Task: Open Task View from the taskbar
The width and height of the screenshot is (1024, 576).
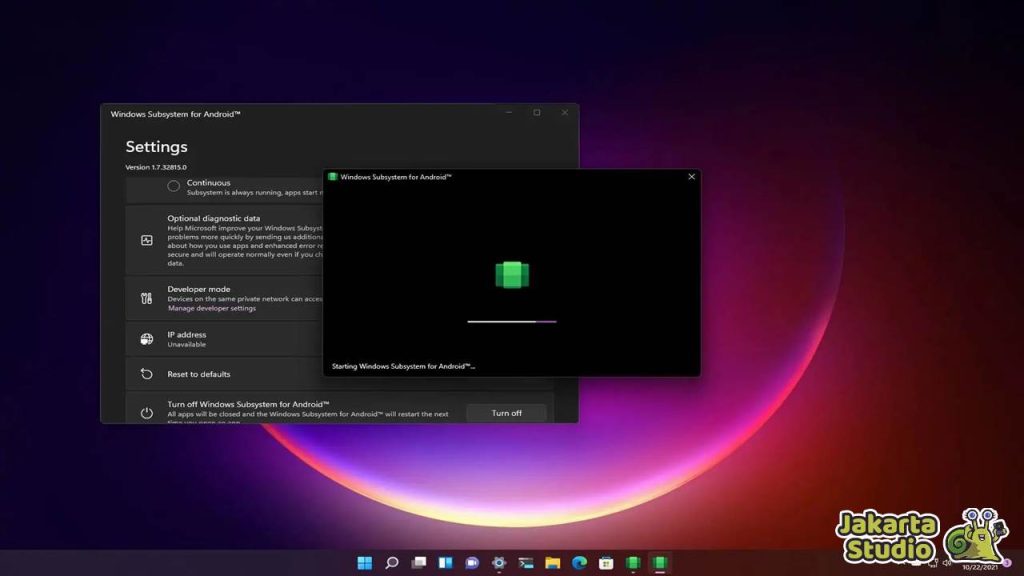Action: pos(417,562)
